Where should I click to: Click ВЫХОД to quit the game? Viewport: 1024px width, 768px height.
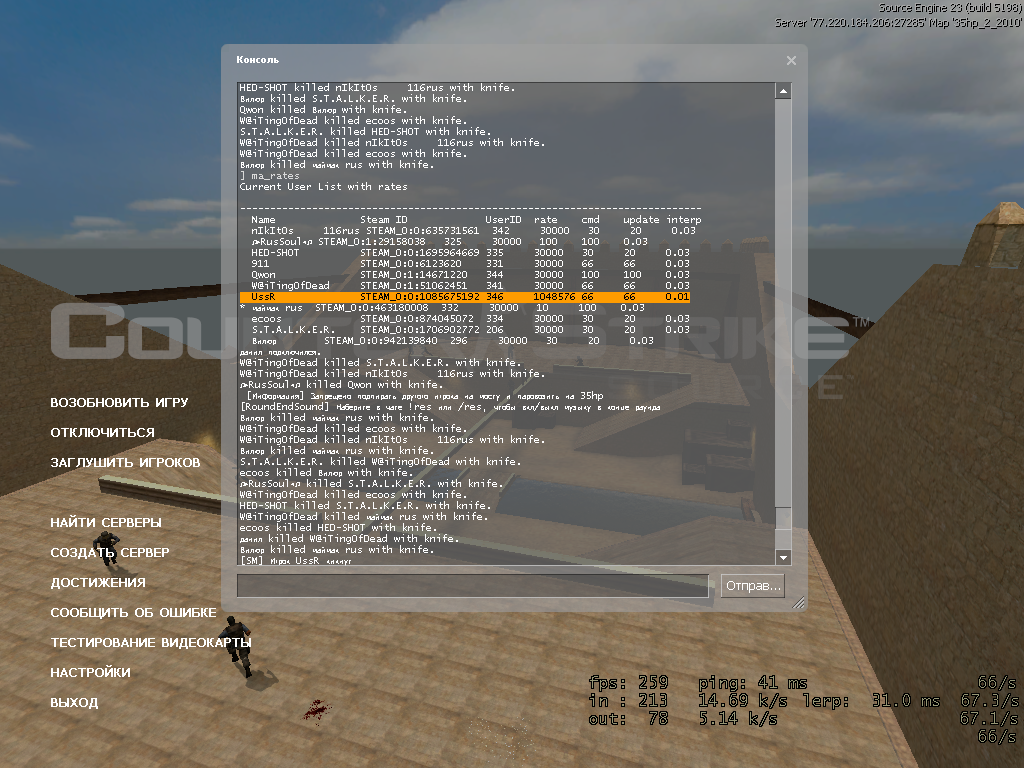[x=74, y=703]
